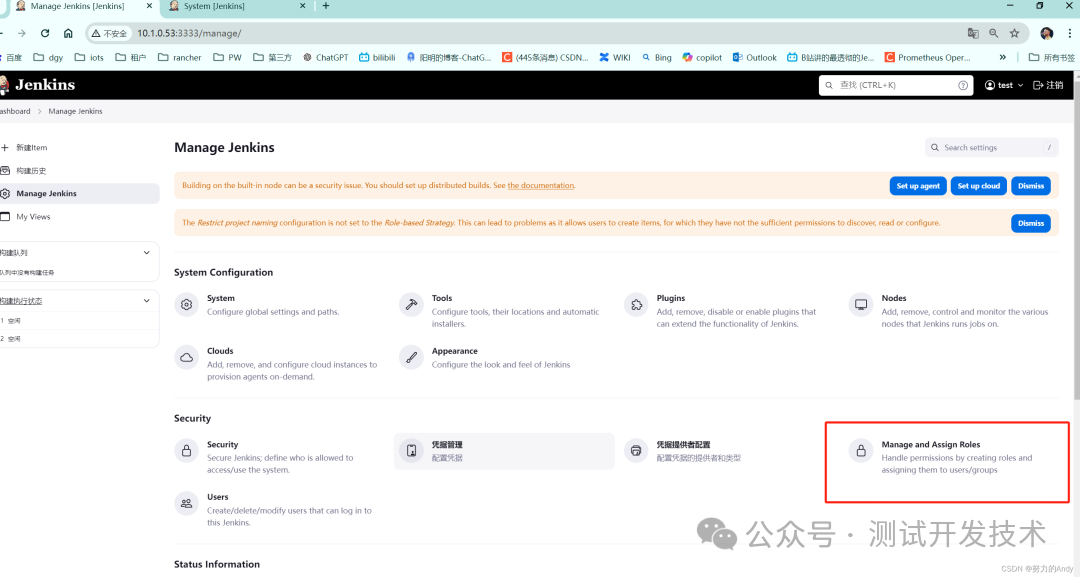The height and width of the screenshot is (577, 1080).
Task: Focus the 查找 (CTRL+K) search box
Action: click(x=896, y=85)
